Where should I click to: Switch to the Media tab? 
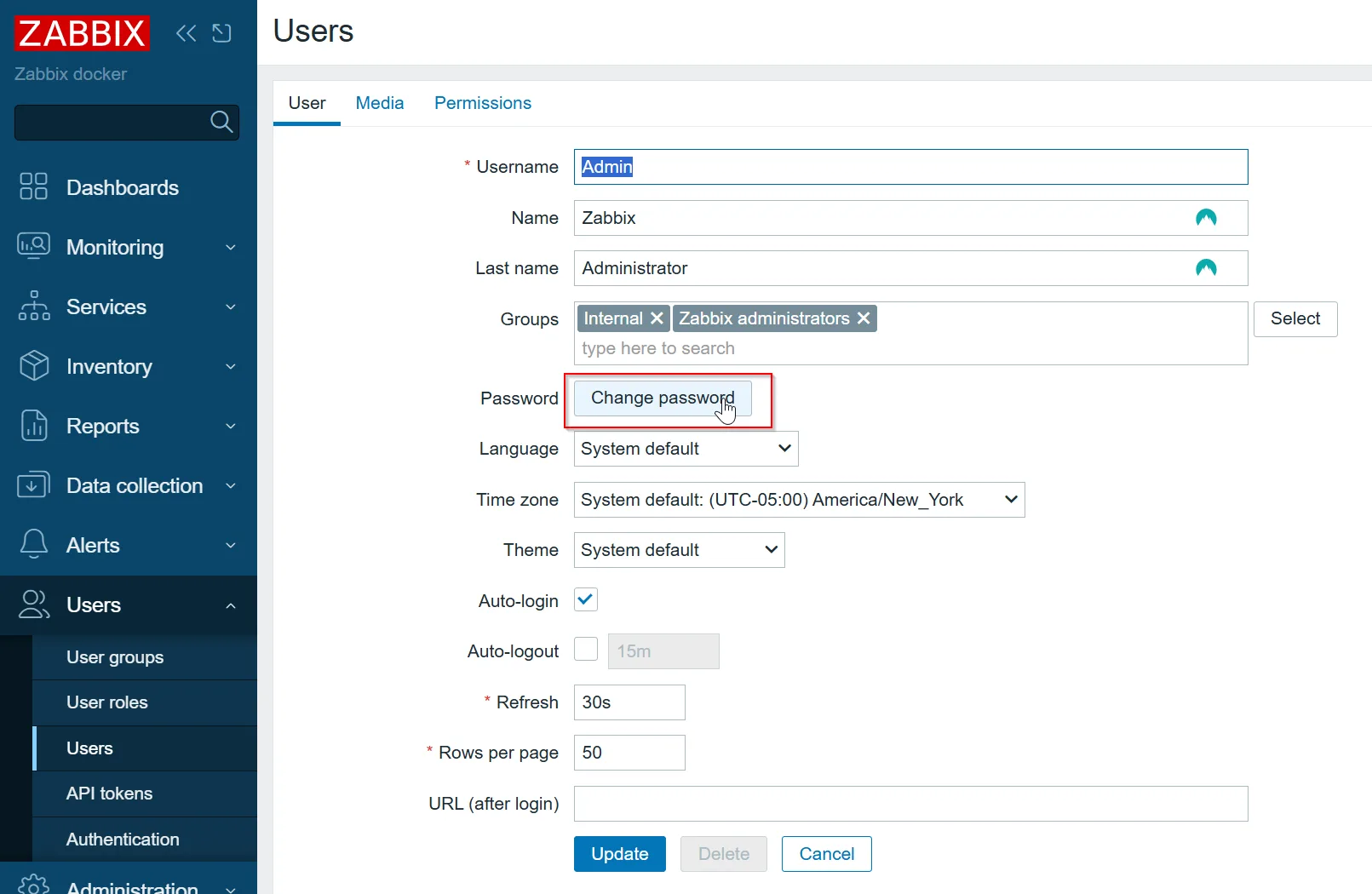pyautogui.click(x=380, y=103)
